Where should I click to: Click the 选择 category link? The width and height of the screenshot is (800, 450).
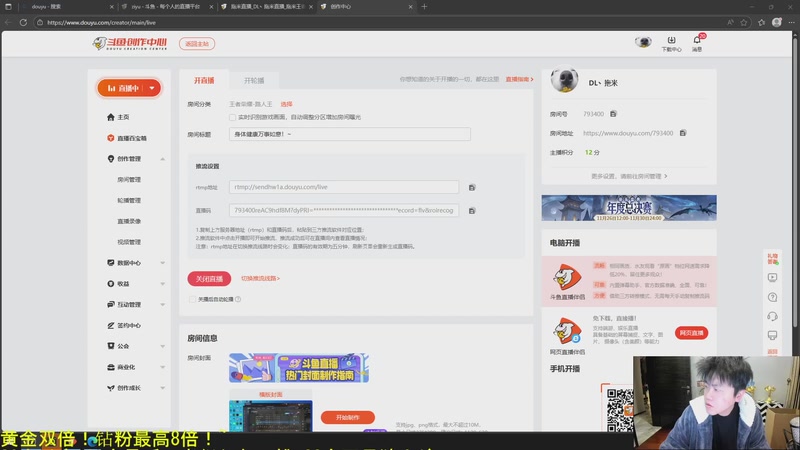(286, 104)
